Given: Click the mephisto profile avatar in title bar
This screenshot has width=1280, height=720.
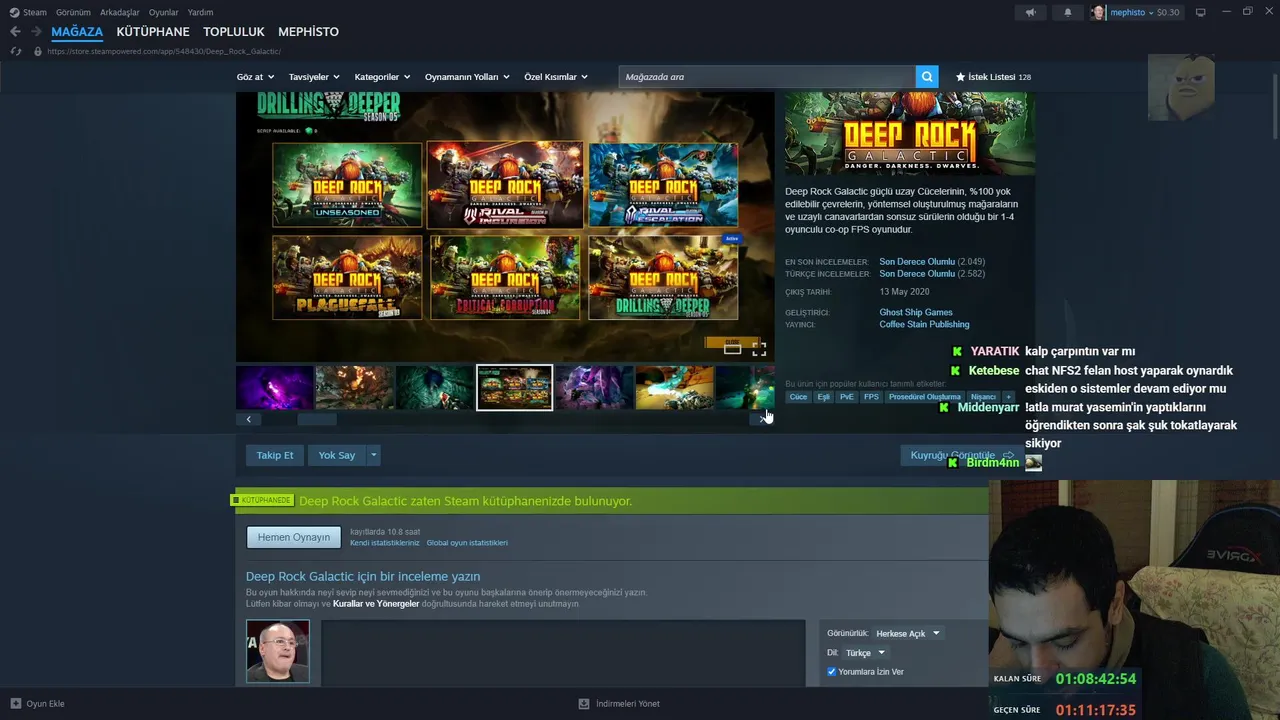Looking at the screenshot, I should 1098,12.
